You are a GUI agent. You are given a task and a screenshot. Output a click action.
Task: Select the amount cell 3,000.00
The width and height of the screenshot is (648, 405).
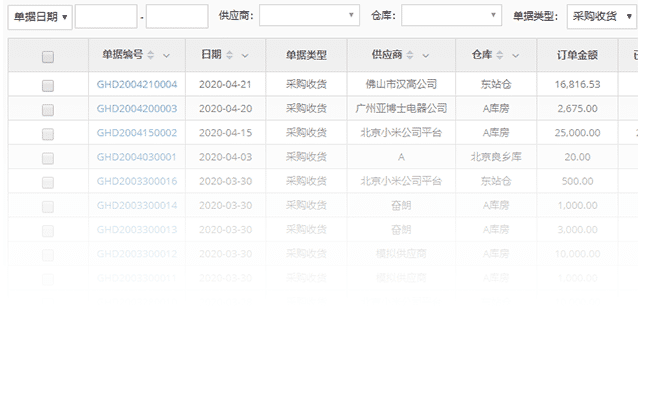(577, 229)
